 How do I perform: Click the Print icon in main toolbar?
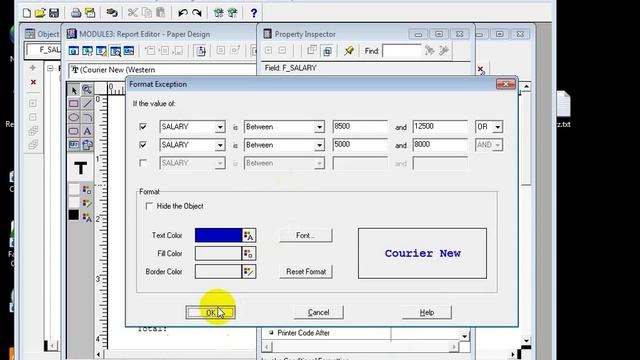tap(76, 13)
